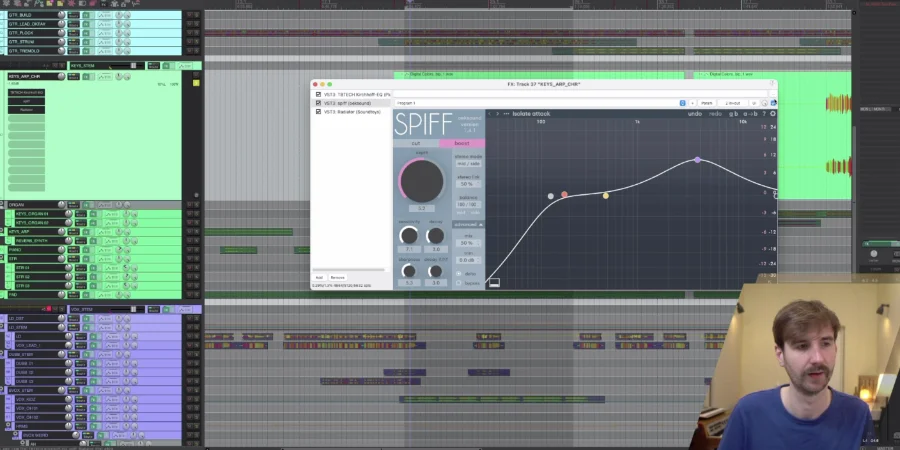Go to next Spiff preset arrow
900x450 pixels.
[497, 114]
